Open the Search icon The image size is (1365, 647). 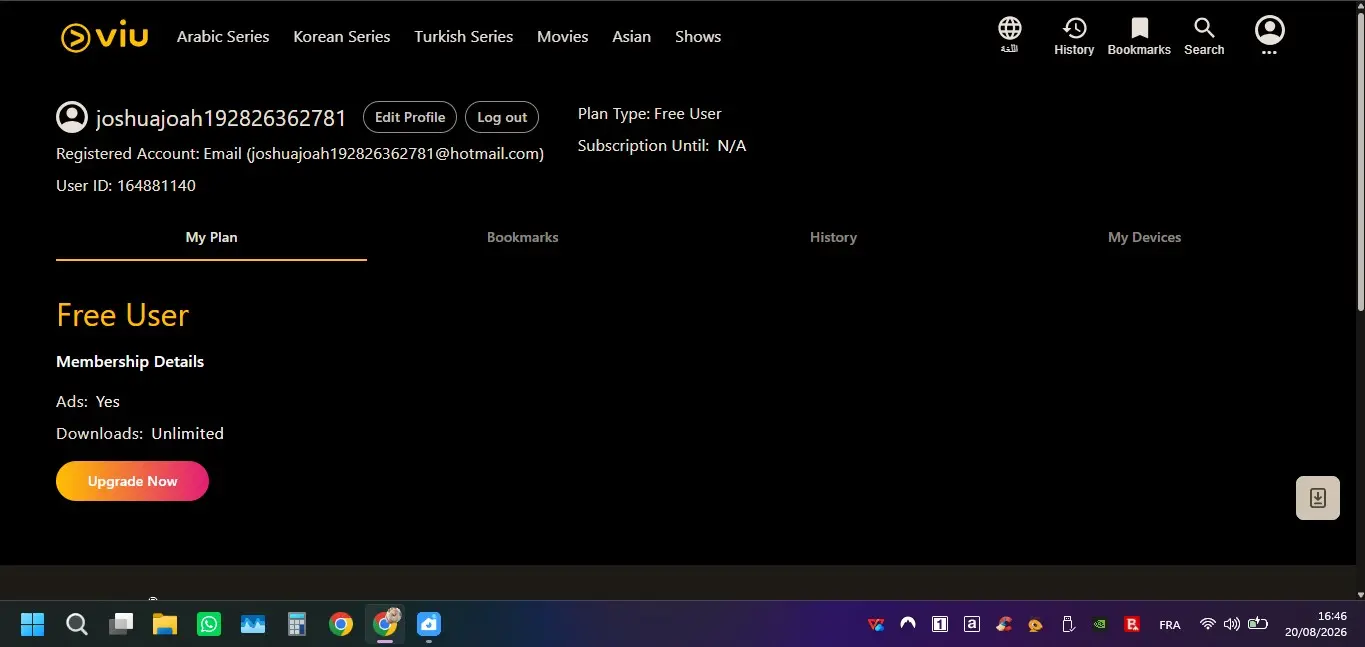coord(1204,36)
